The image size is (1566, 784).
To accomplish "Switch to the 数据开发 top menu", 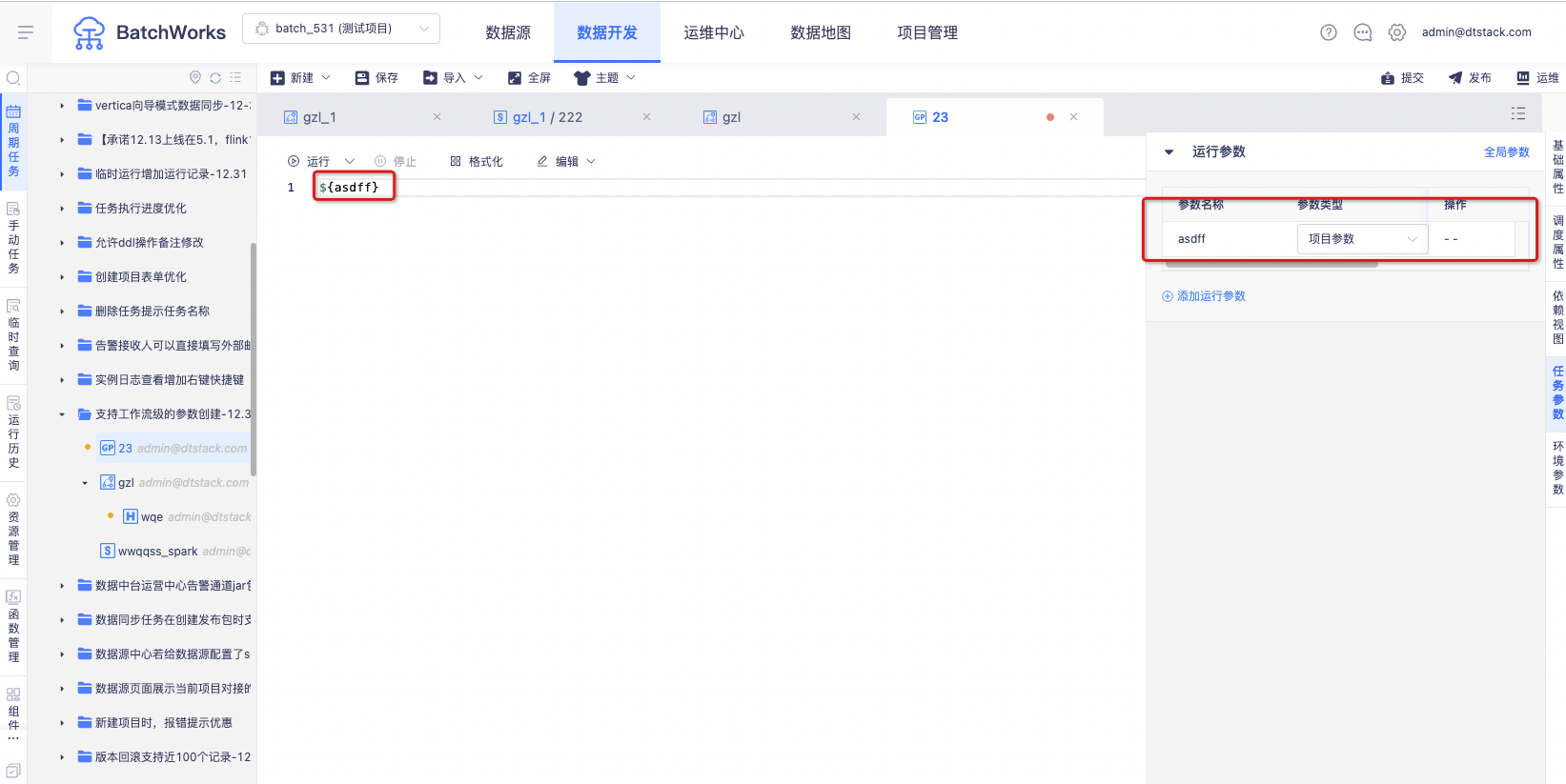I will 607,32.
